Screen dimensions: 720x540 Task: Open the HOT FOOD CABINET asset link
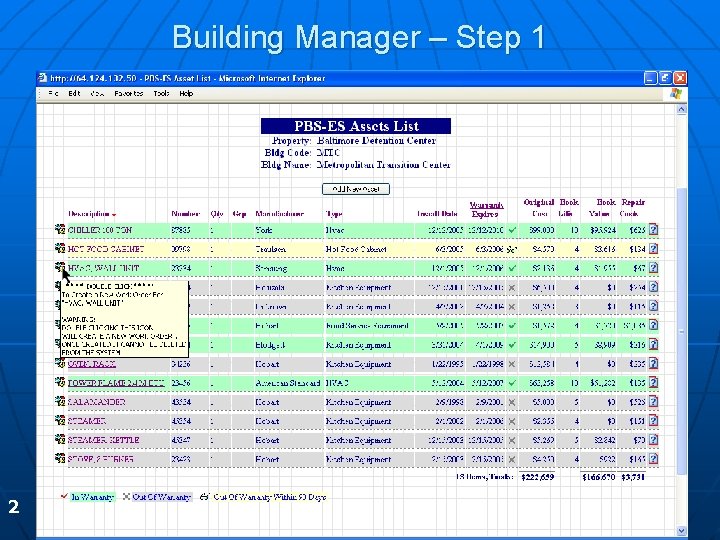[106, 249]
